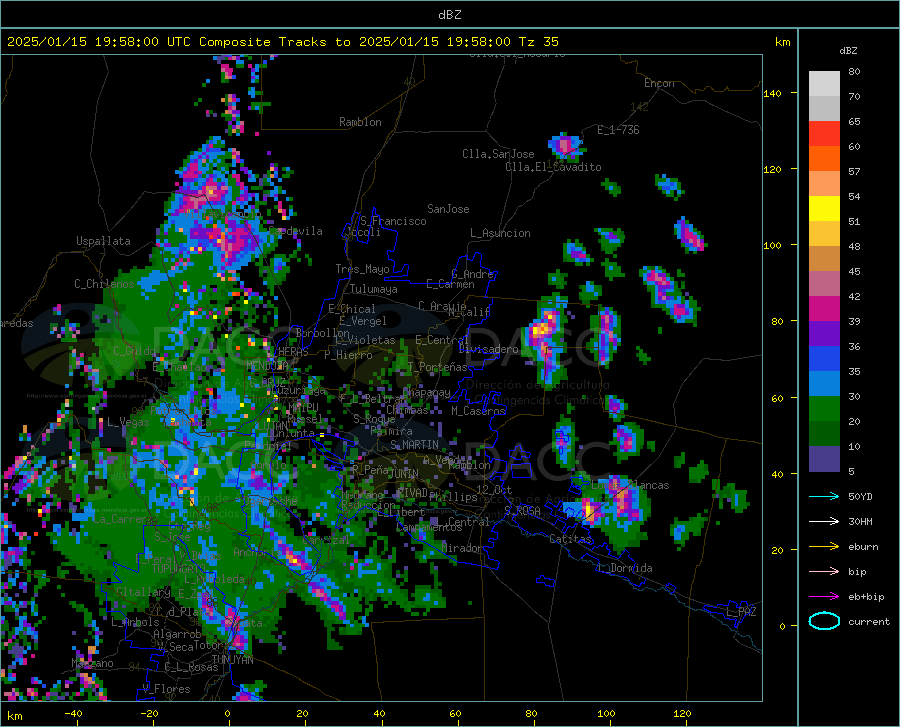This screenshot has height=727, width=900.
Task: Click the 'current' legend label
Action: 869,621
